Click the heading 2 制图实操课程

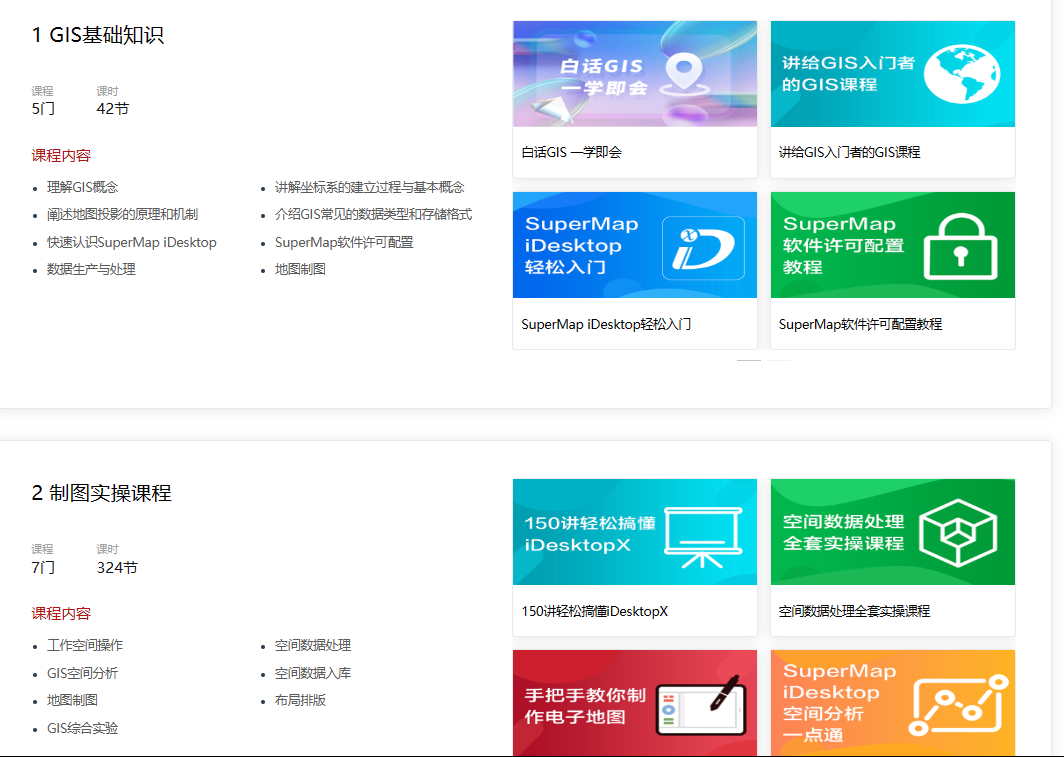[x=102, y=493]
